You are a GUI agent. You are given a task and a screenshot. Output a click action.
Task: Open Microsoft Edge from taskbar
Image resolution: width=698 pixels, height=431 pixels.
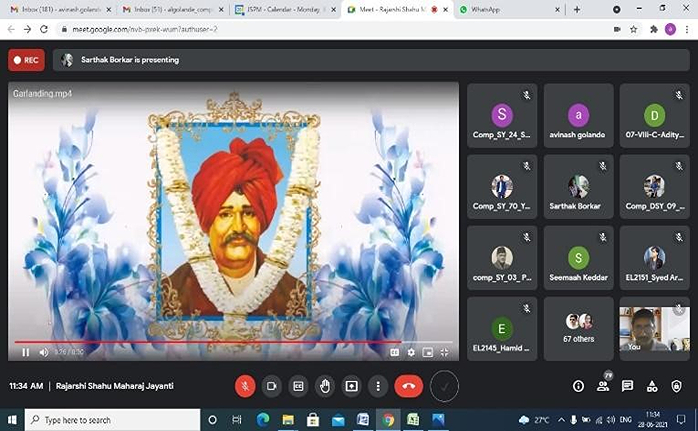(263, 420)
